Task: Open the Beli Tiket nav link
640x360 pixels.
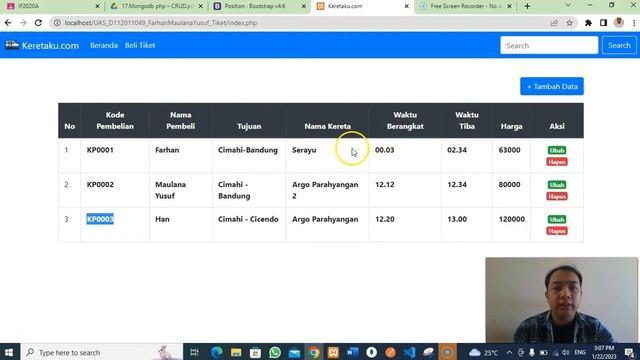Action: pos(140,45)
